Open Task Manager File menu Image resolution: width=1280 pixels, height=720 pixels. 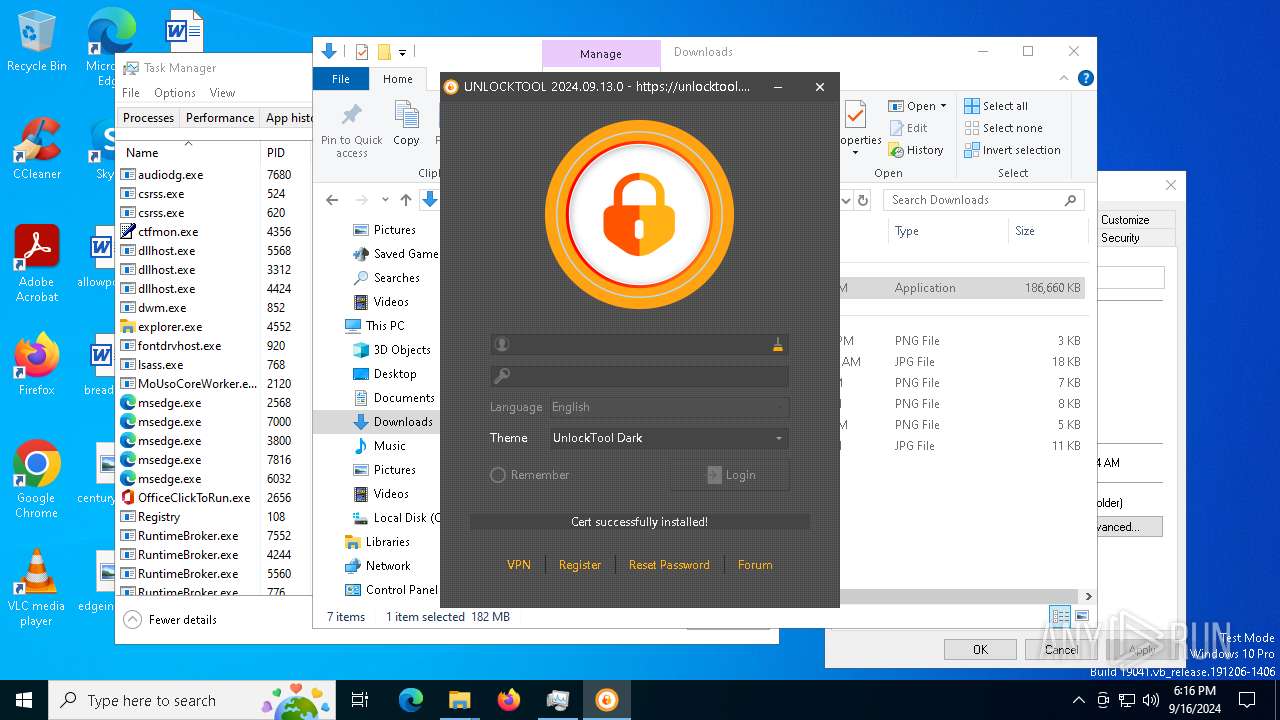131,93
